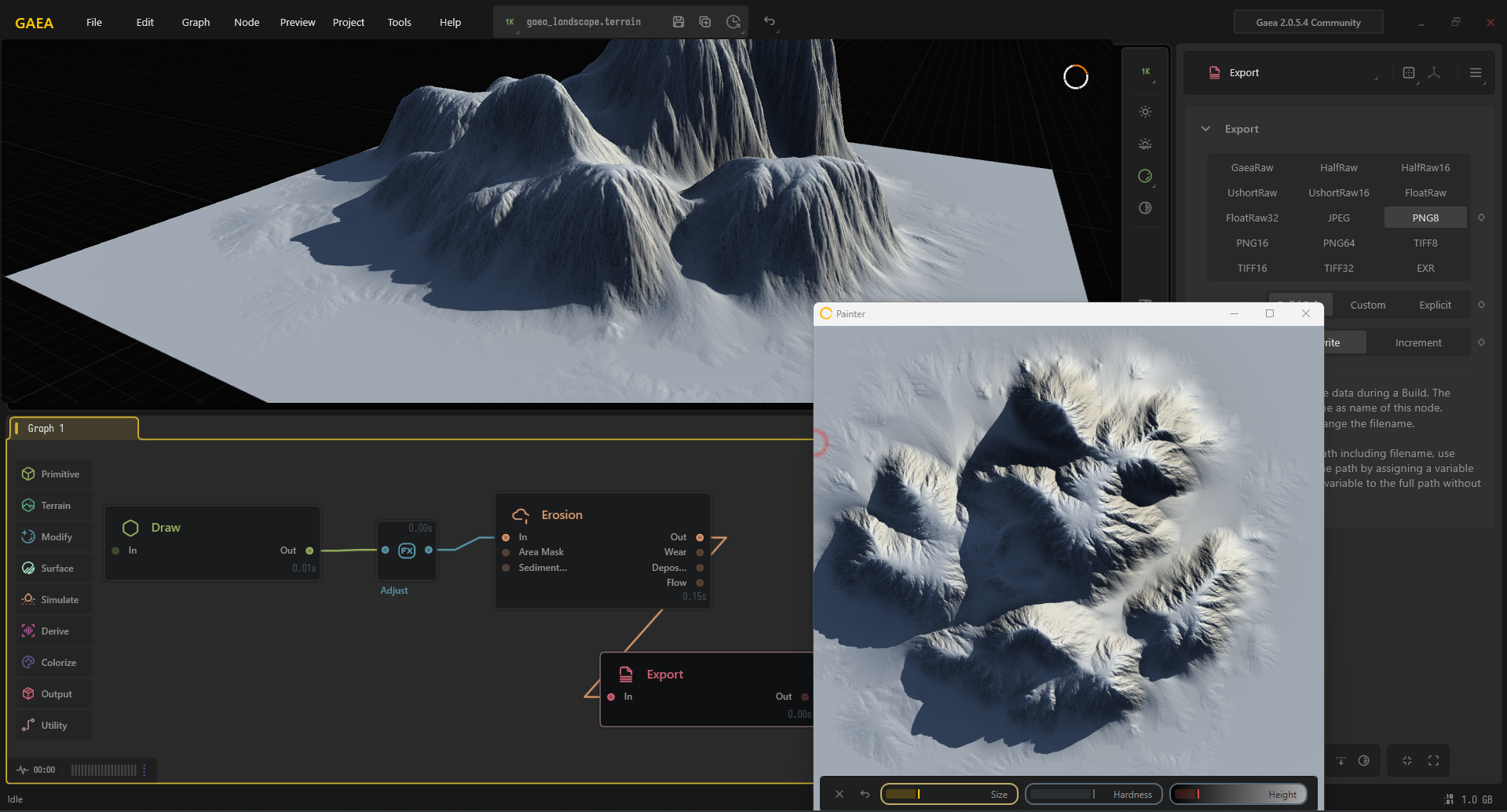The image size is (1507, 812).
Task: Click the undo stroke icon in Painter
Action: [x=865, y=794]
